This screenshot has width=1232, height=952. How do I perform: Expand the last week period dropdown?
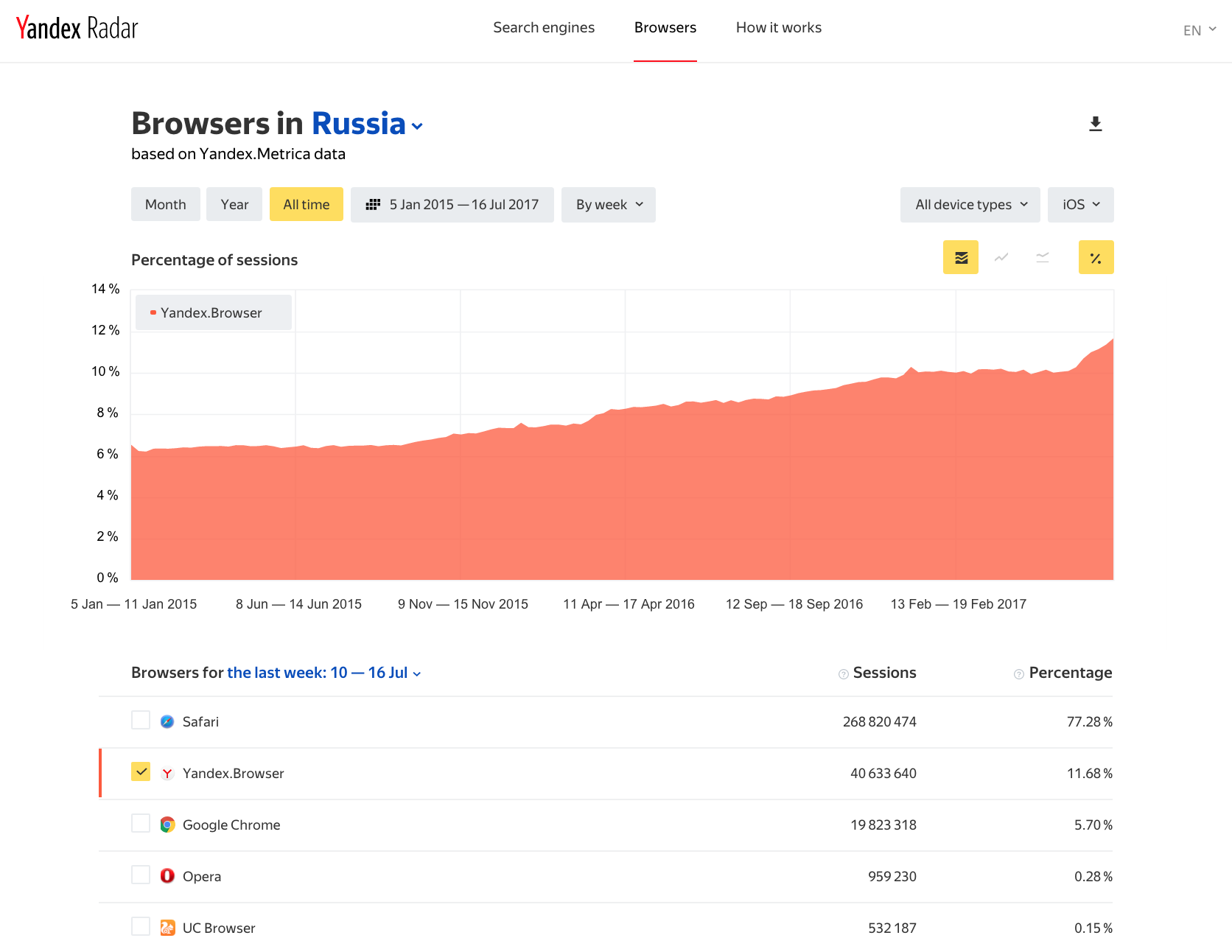pos(324,673)
